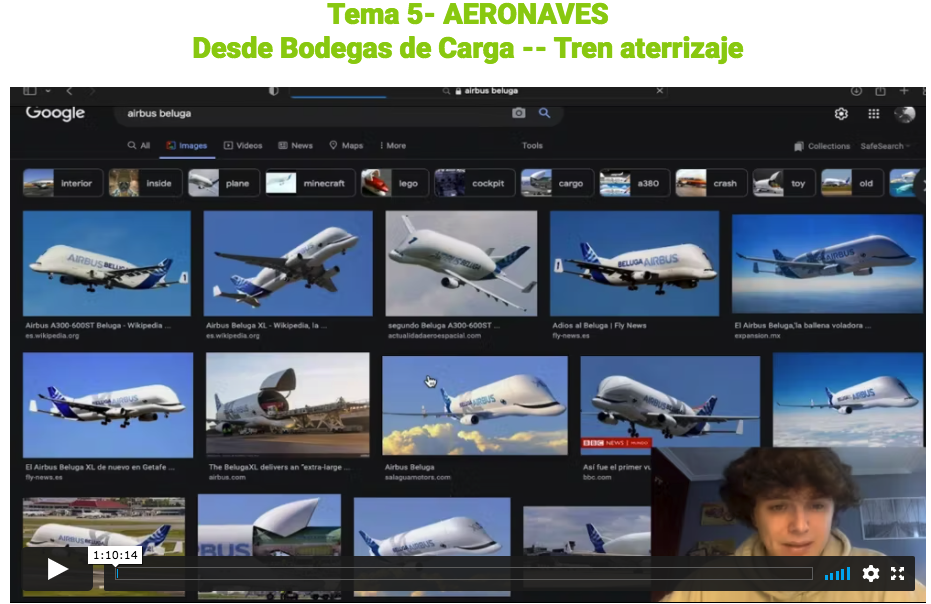The width and height of the screenshot is (931, 604).
Task: Filter images by the toy chip
Action: point(784,183)
